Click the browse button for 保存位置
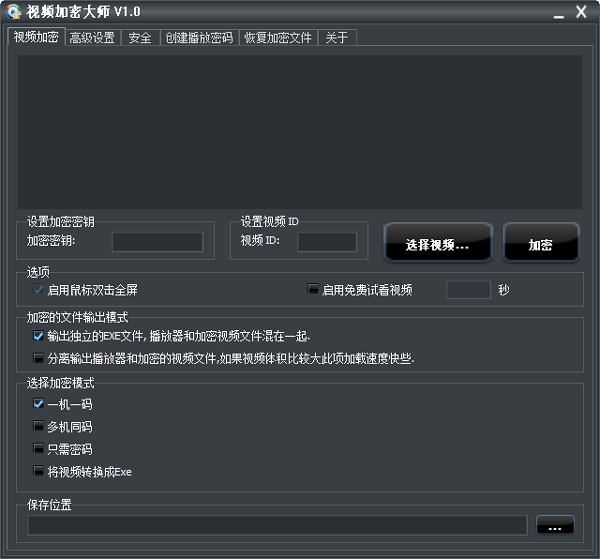Viewport: 600px width, 559px height. [x=555, y=525]
